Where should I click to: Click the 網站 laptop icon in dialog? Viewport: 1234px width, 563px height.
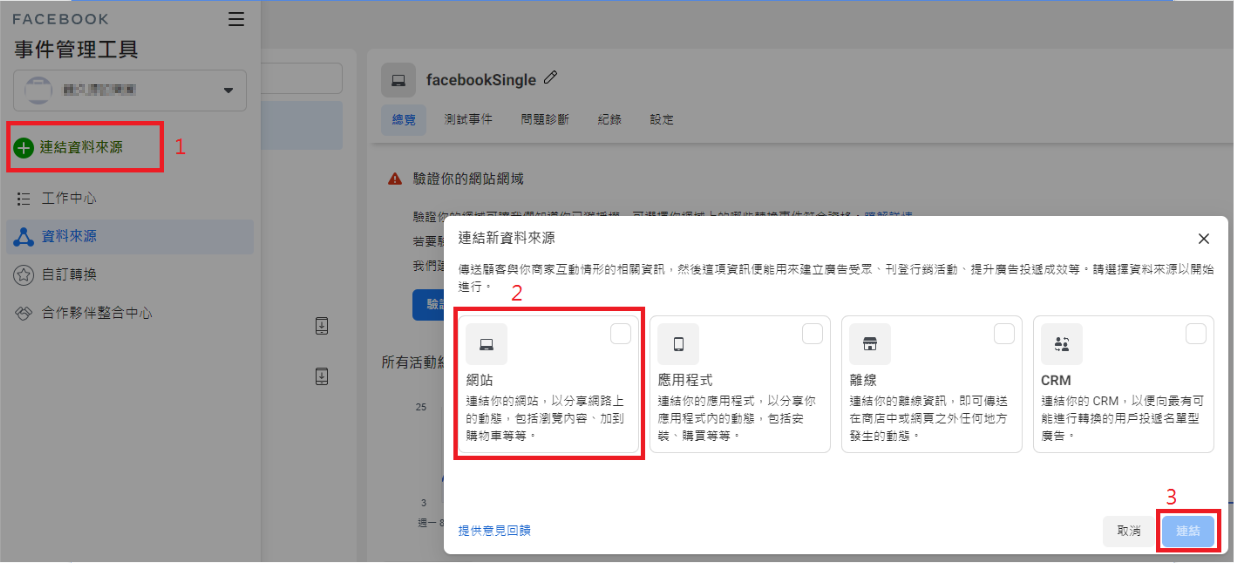click(486, 344)
